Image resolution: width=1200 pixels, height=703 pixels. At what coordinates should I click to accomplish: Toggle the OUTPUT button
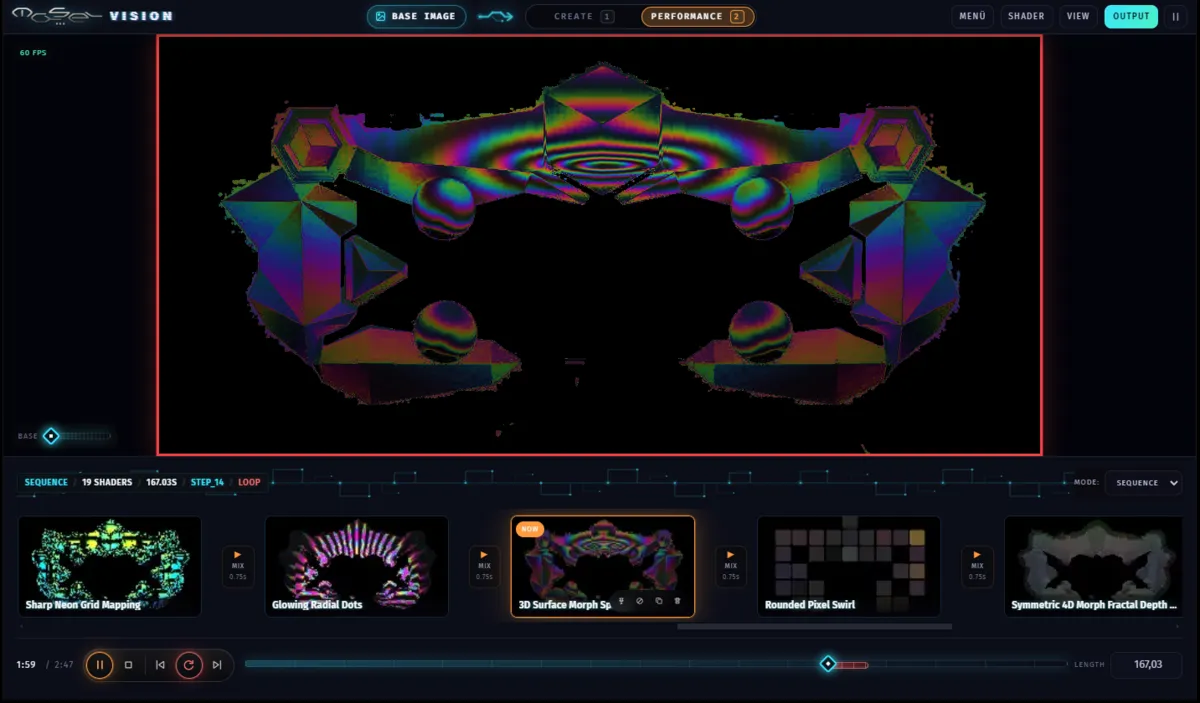pyautogui.click(x=1131, y=16)
